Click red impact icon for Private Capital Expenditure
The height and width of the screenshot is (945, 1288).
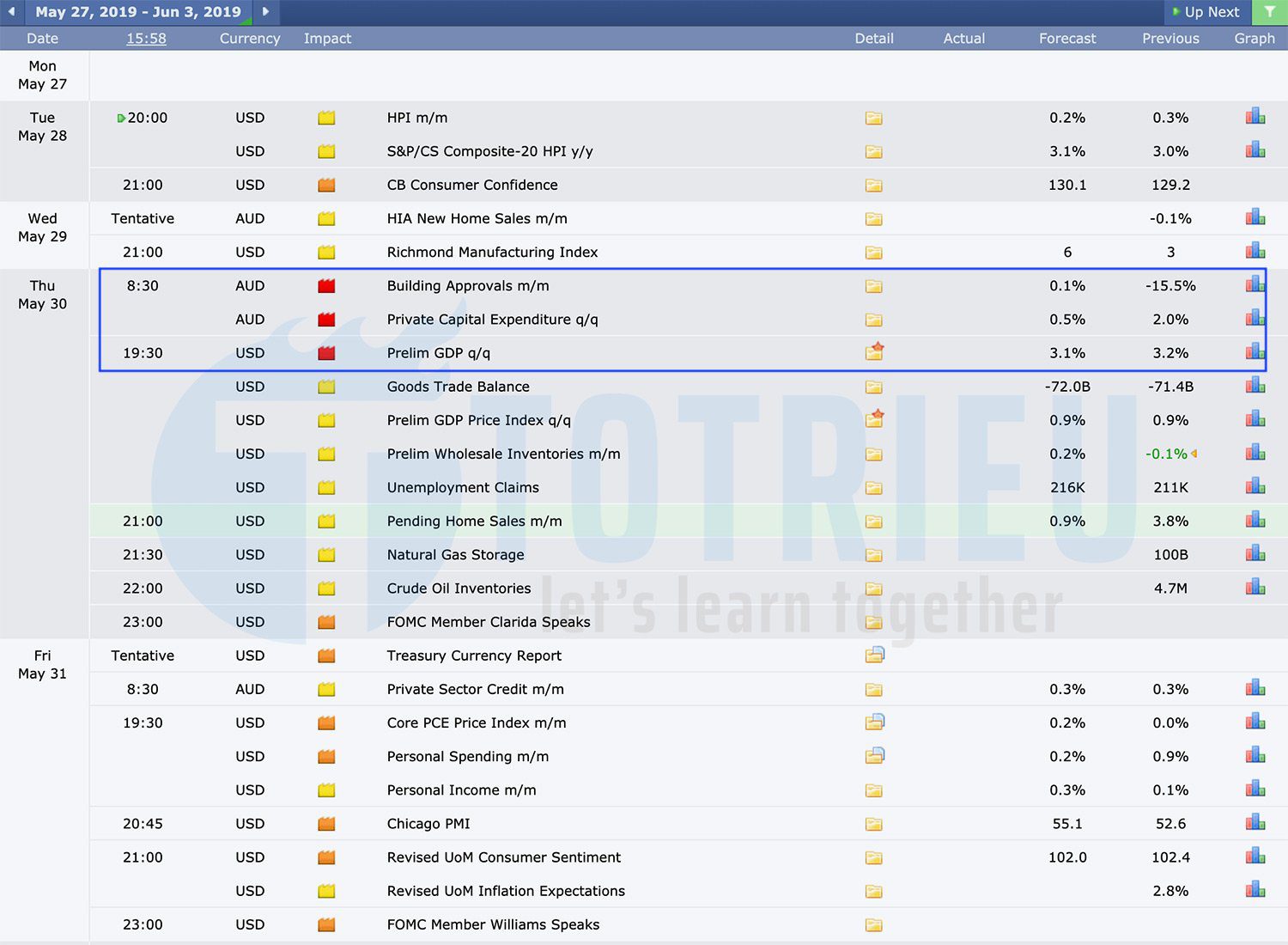pos(326,320)
